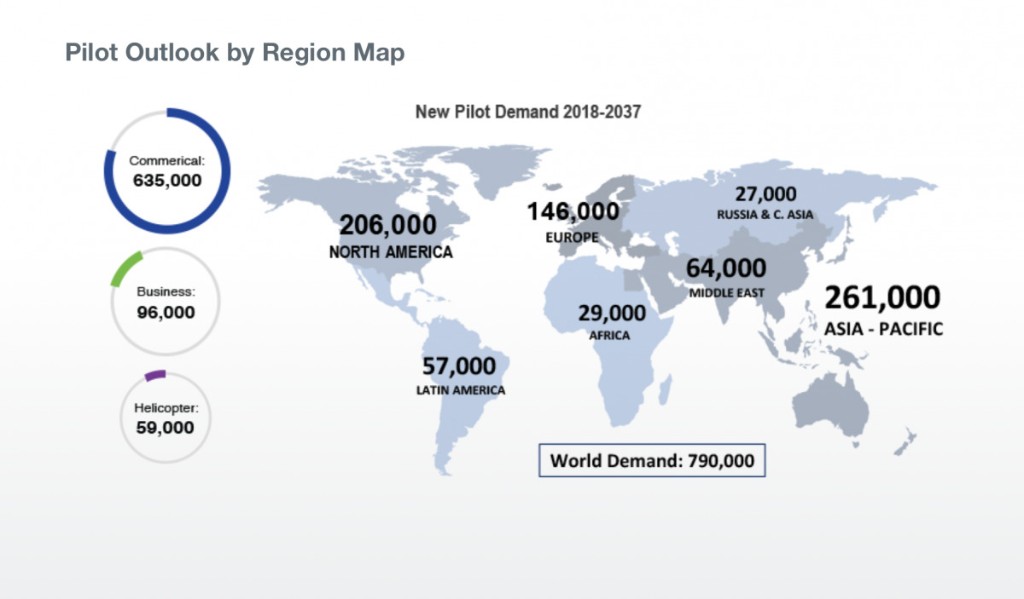This screenshot has height=599, width=1024.
Task: Select the World Demand: 790,000 box
Action: 651,461
